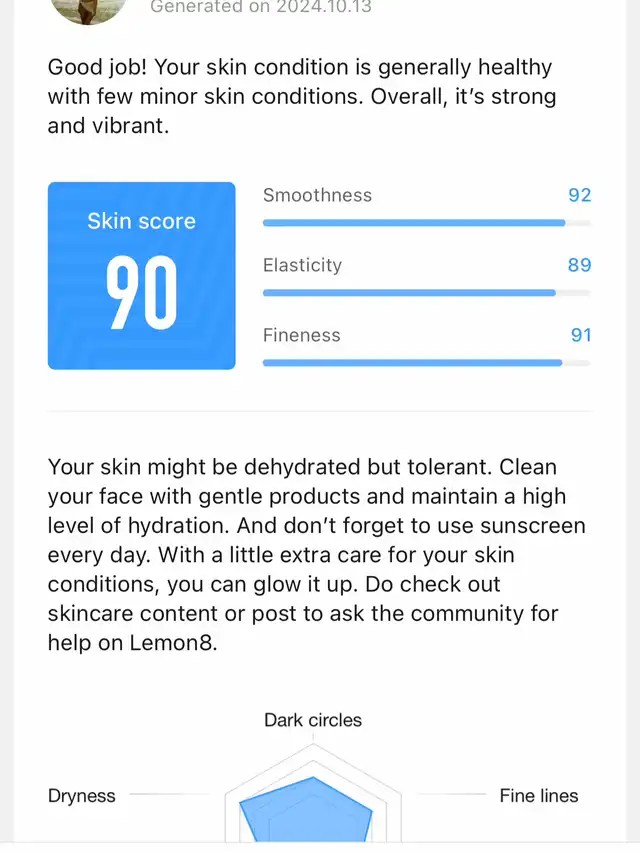Image resolution: width=640 pixels, height=853 pixels.
Task: Tap the Elasticity progress bar
Action: [427, 293]
